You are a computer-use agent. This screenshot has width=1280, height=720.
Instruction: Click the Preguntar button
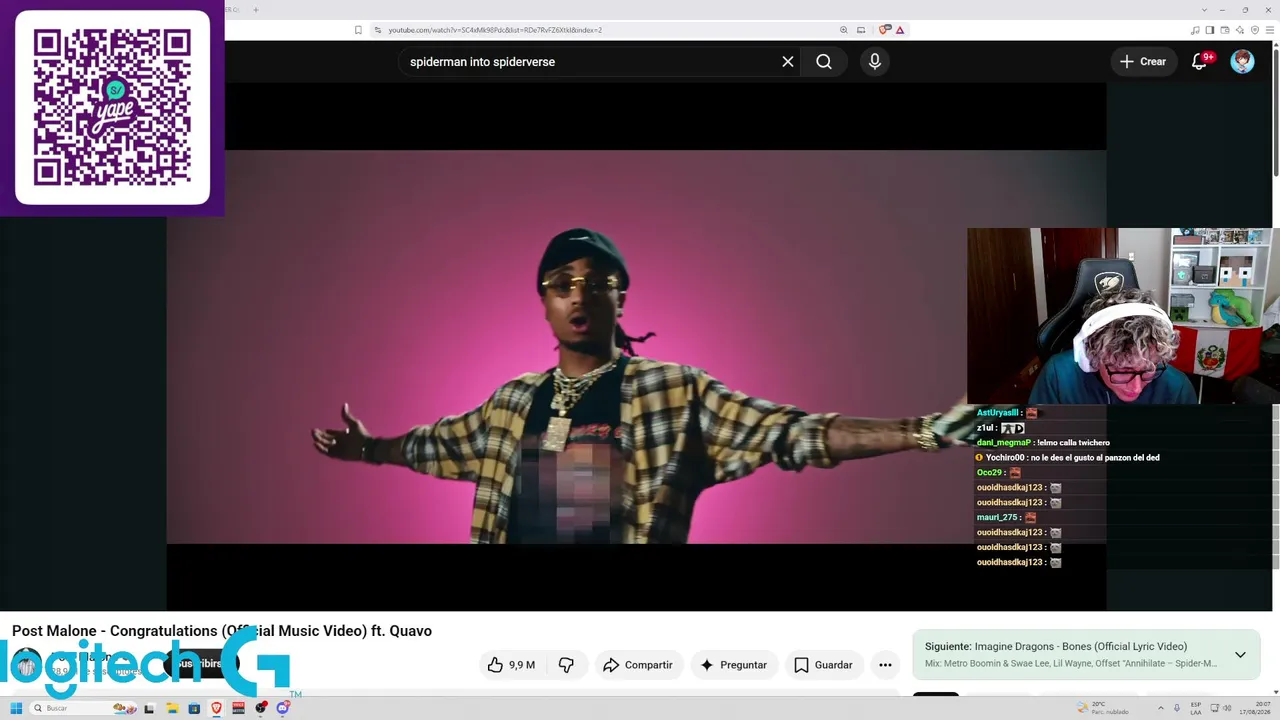[733, 665]
